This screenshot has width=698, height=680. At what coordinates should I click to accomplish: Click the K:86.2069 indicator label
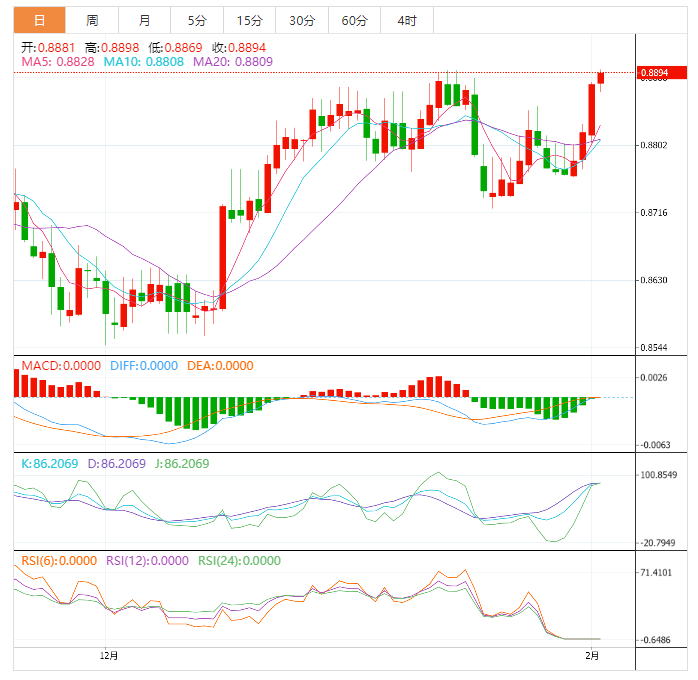tap(50, 464)
